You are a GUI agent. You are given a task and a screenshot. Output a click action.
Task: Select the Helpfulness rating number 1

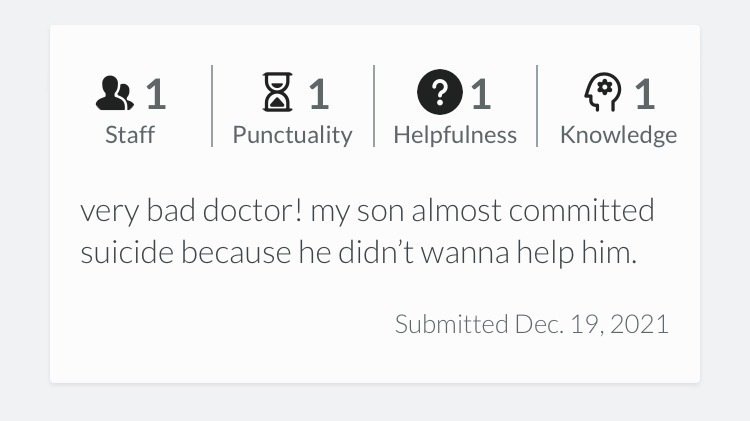point(481,95)
